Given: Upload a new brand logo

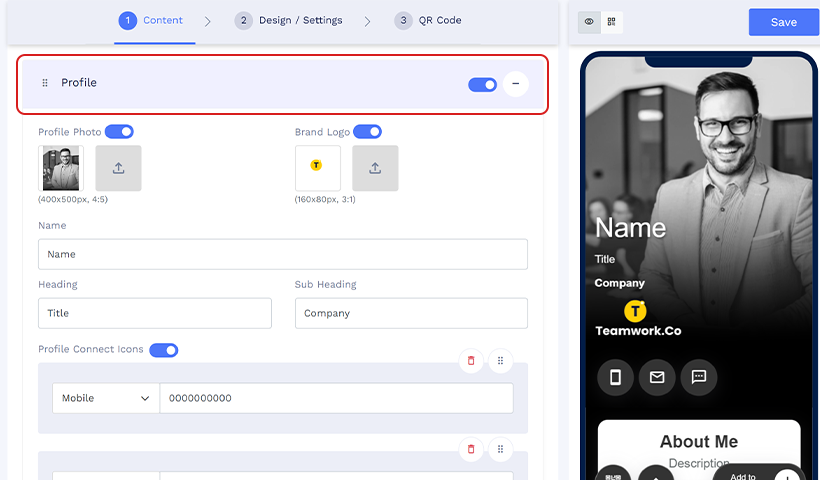Looking at the screenshot, I should point(375,168).
